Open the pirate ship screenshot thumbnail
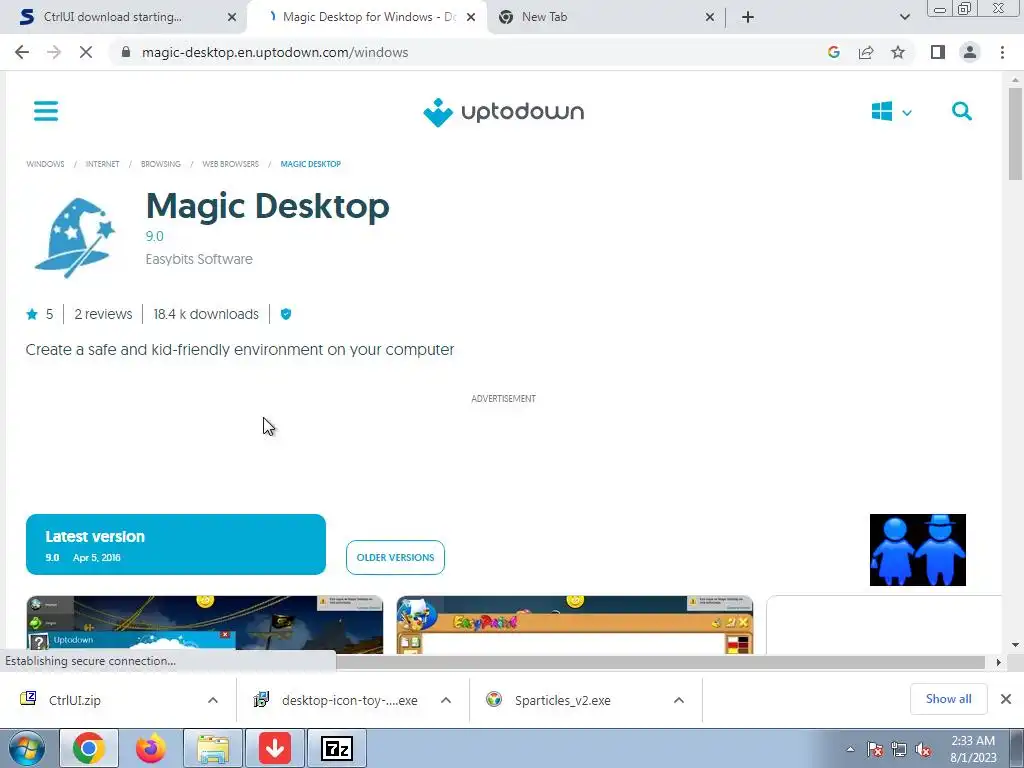Image resolution: width=1024 pixels, height=768 pixels. [x=204, y=624]
